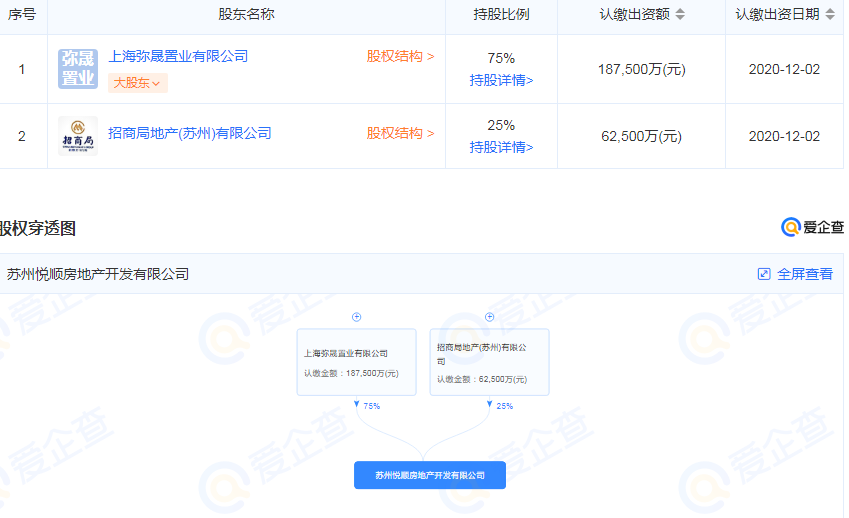Expand plus icon above 上海弥晟置业 node

pos(356,317)
